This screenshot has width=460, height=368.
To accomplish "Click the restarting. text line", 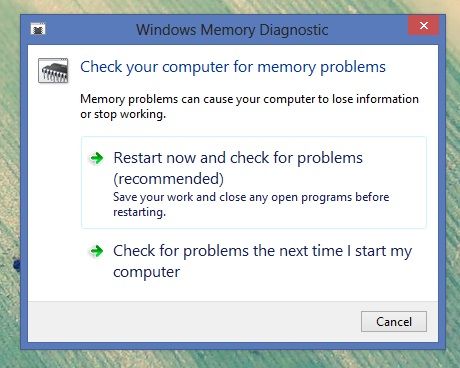I will pos(139,212).
